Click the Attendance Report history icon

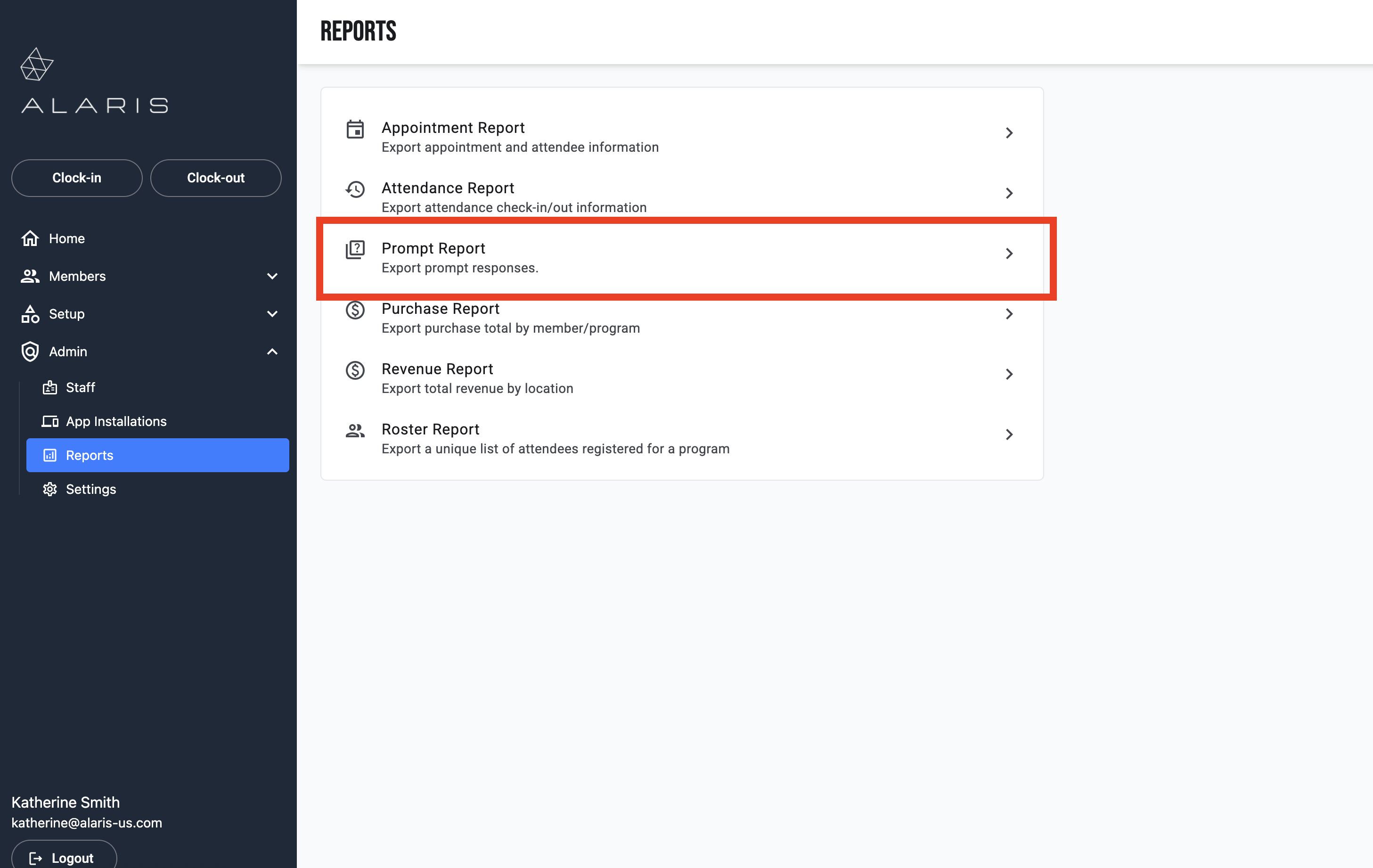355,189
